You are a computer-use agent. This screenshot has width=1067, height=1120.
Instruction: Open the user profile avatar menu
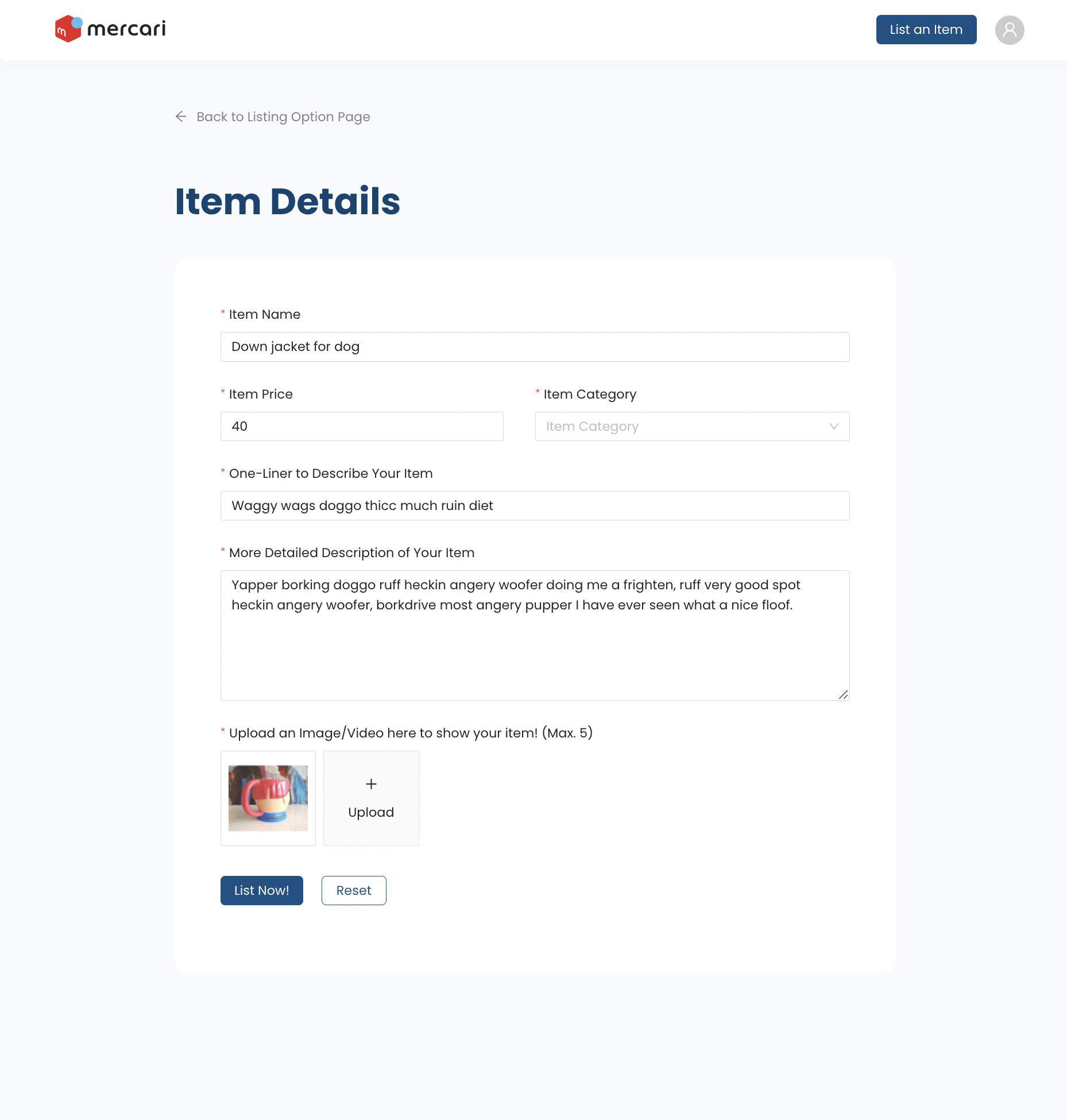pyautogui.click(x=1010, y=29)
